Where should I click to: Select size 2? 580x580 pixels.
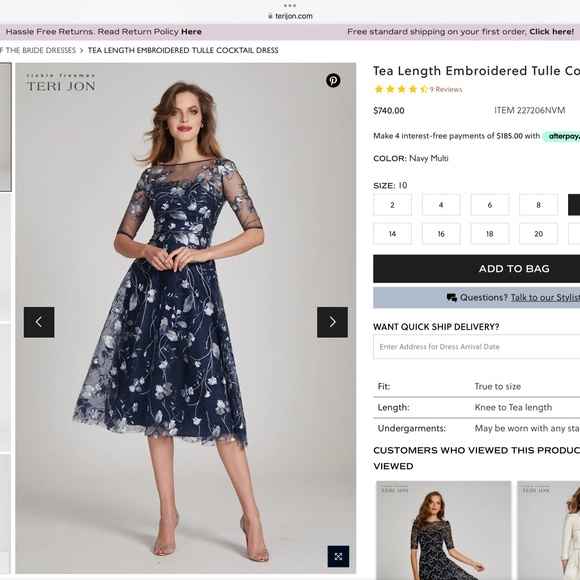point(392,205)
